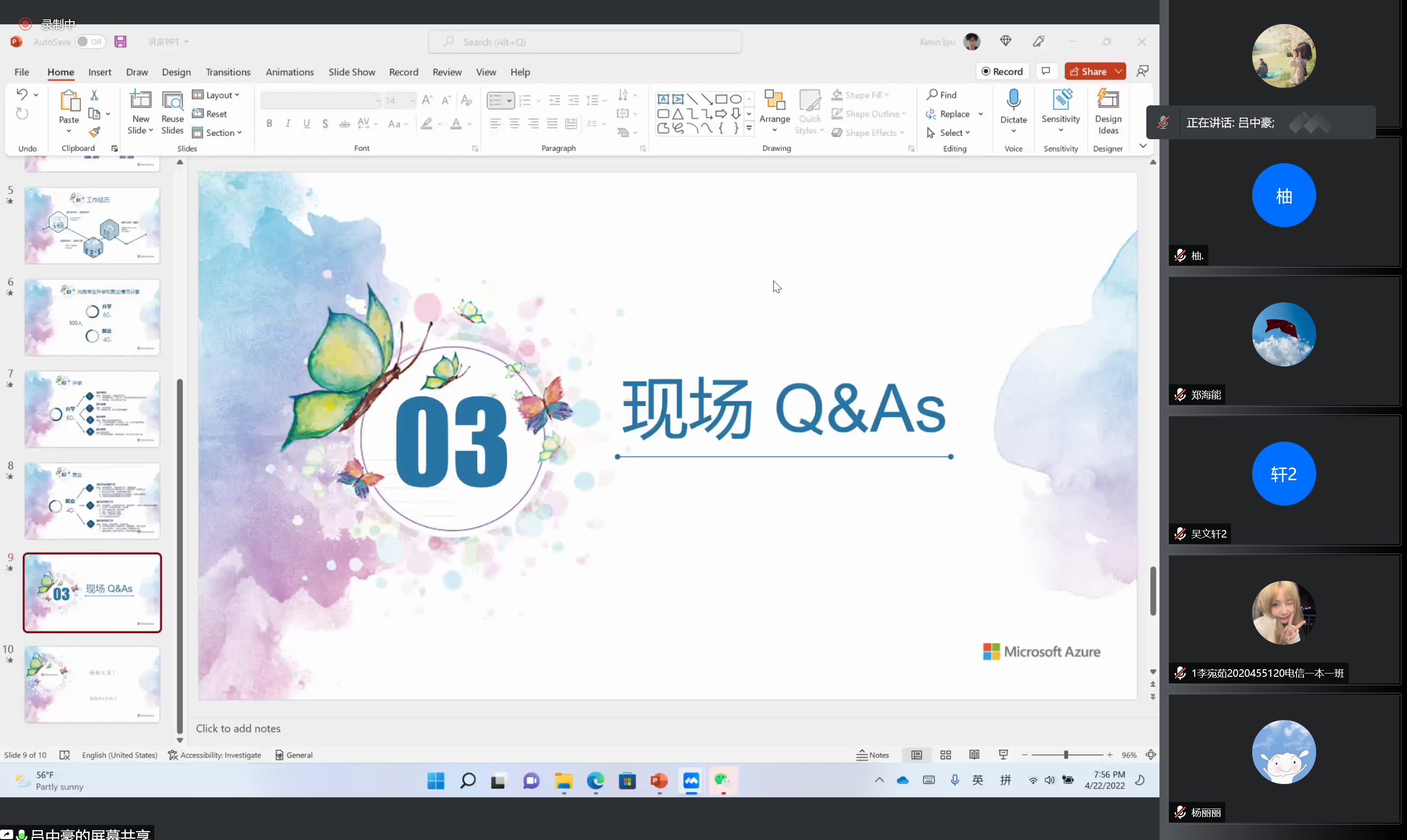This screenshot has width=1407, height=840.
Task: Click Fit slide to window icon
Action: [x=1151, y=754]
